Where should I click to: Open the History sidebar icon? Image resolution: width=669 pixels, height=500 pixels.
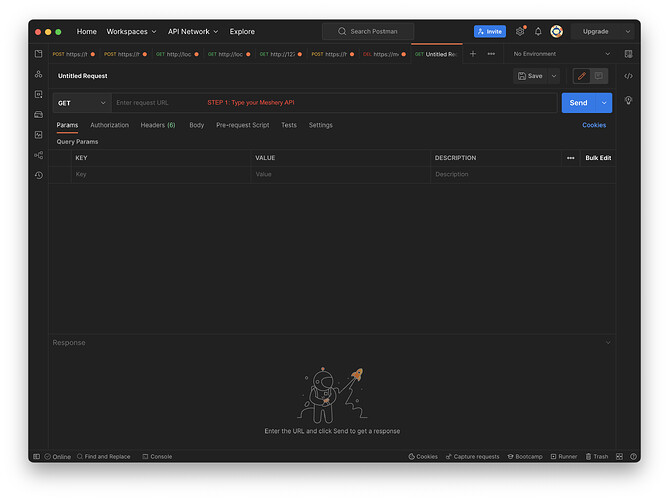[x=38, y=175]
